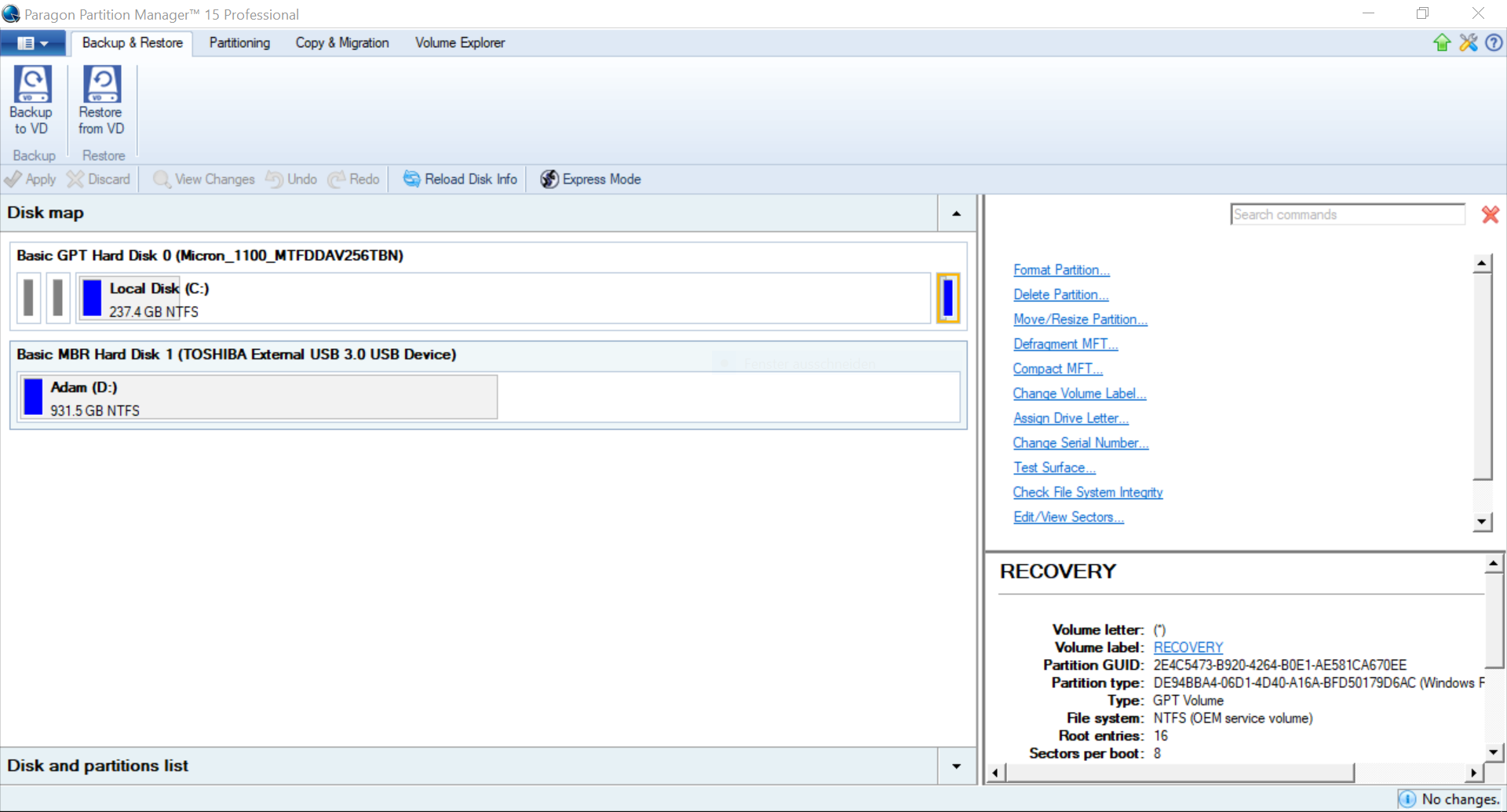The image size is (1507, 812).
Task: Click the info icon in status bar
Action: pos(1407,799)
